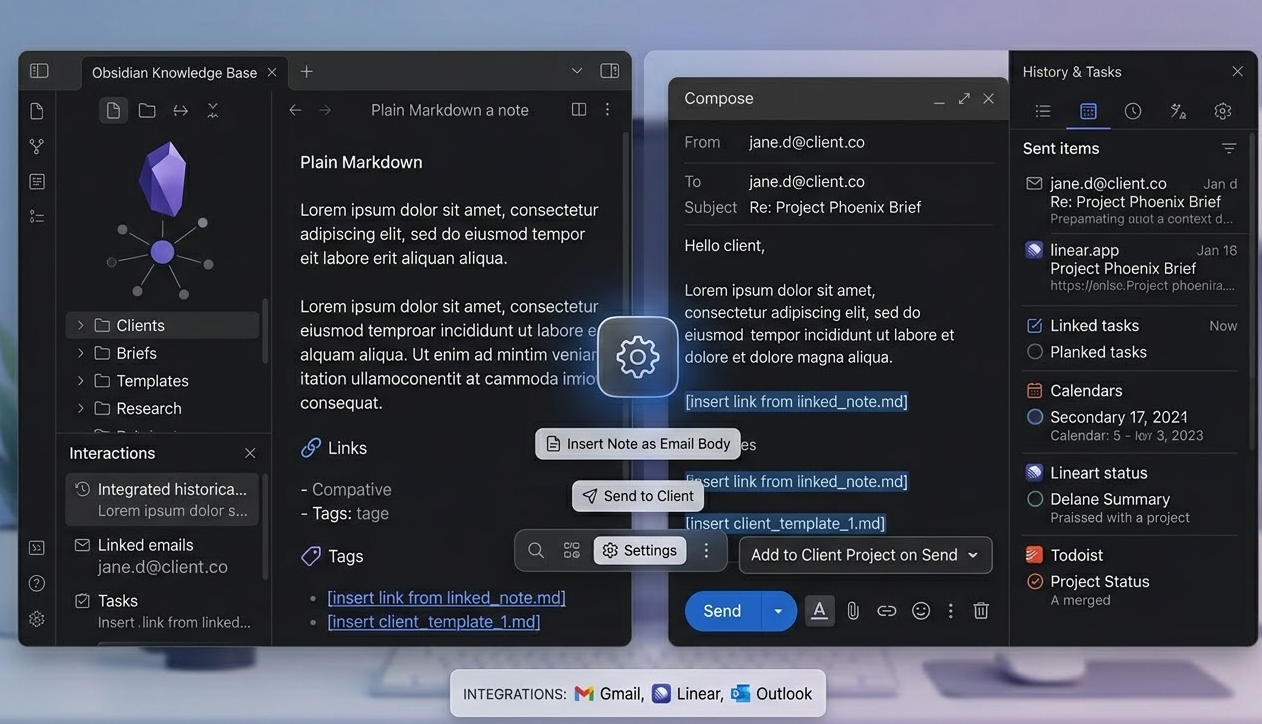Image resolution: width=1262 pixels, height=724 pixels.
Task: Toggle the Delane Summary status circle
Action: coord(1035,499)
